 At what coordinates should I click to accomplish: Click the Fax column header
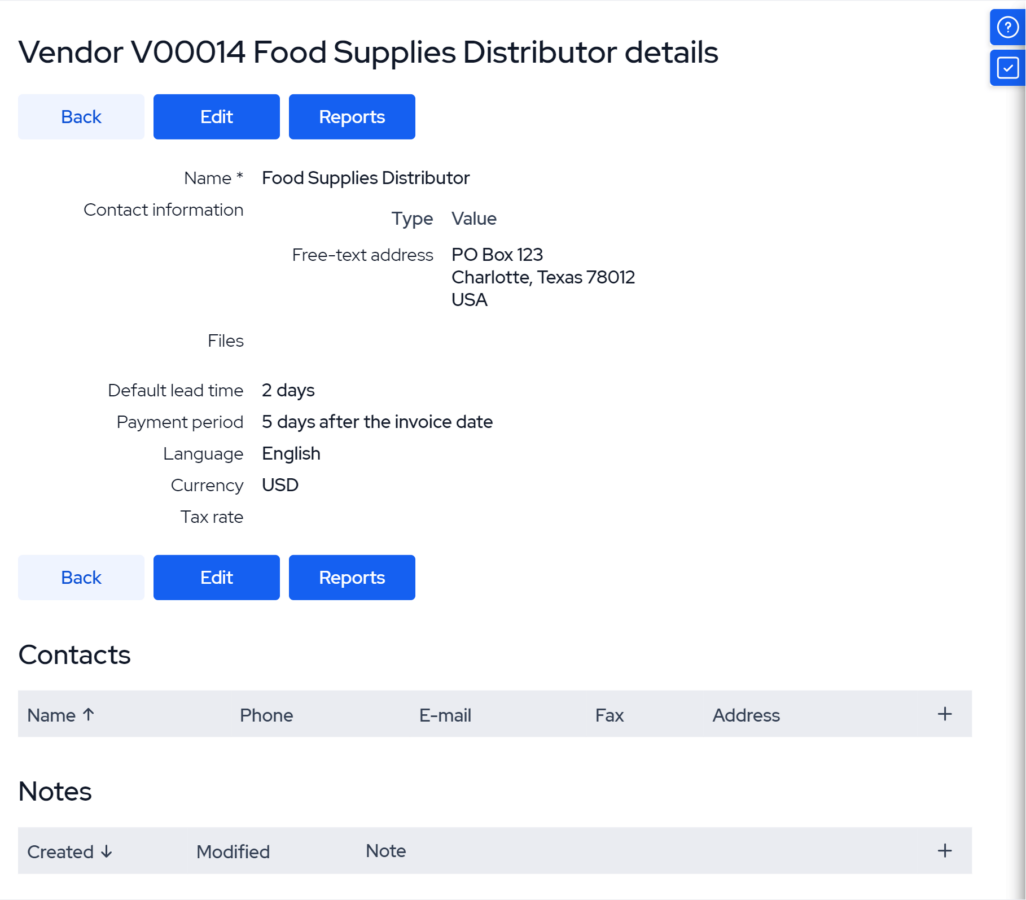click(609, 716)
